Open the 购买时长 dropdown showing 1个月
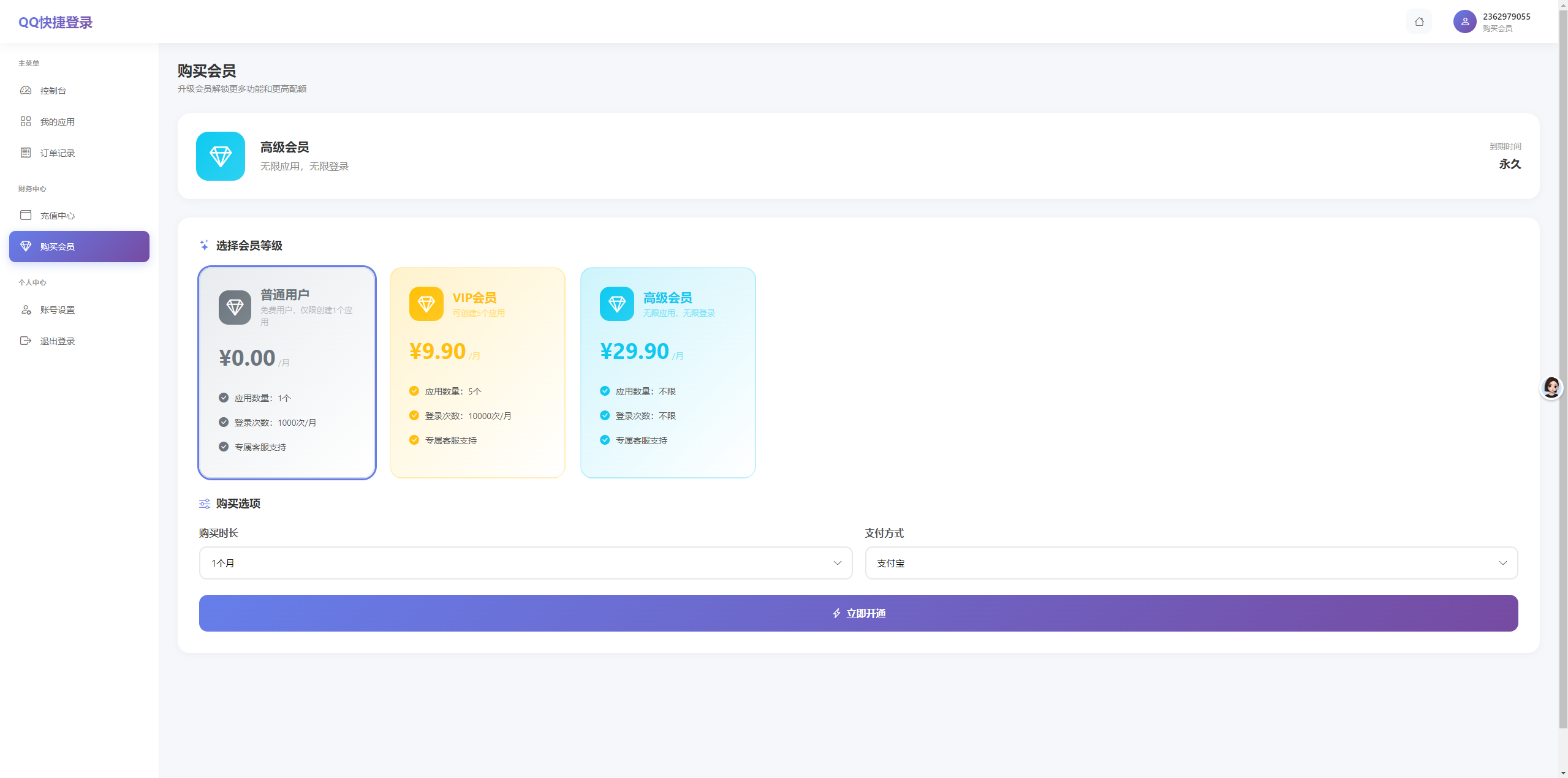The width and height of the screenshot is (1568, 778). click(x=526, y=563)
